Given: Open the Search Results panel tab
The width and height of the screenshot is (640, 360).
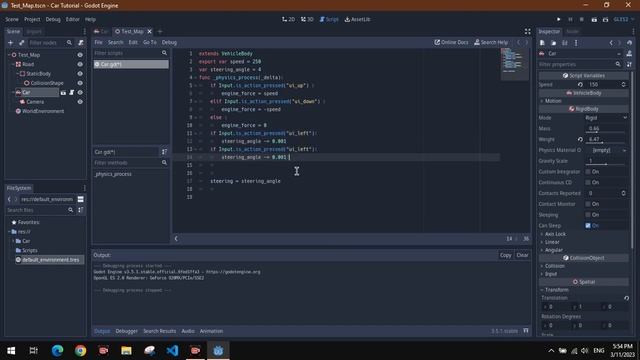Looking at the screenshot, I should click(x=160, y=331).
